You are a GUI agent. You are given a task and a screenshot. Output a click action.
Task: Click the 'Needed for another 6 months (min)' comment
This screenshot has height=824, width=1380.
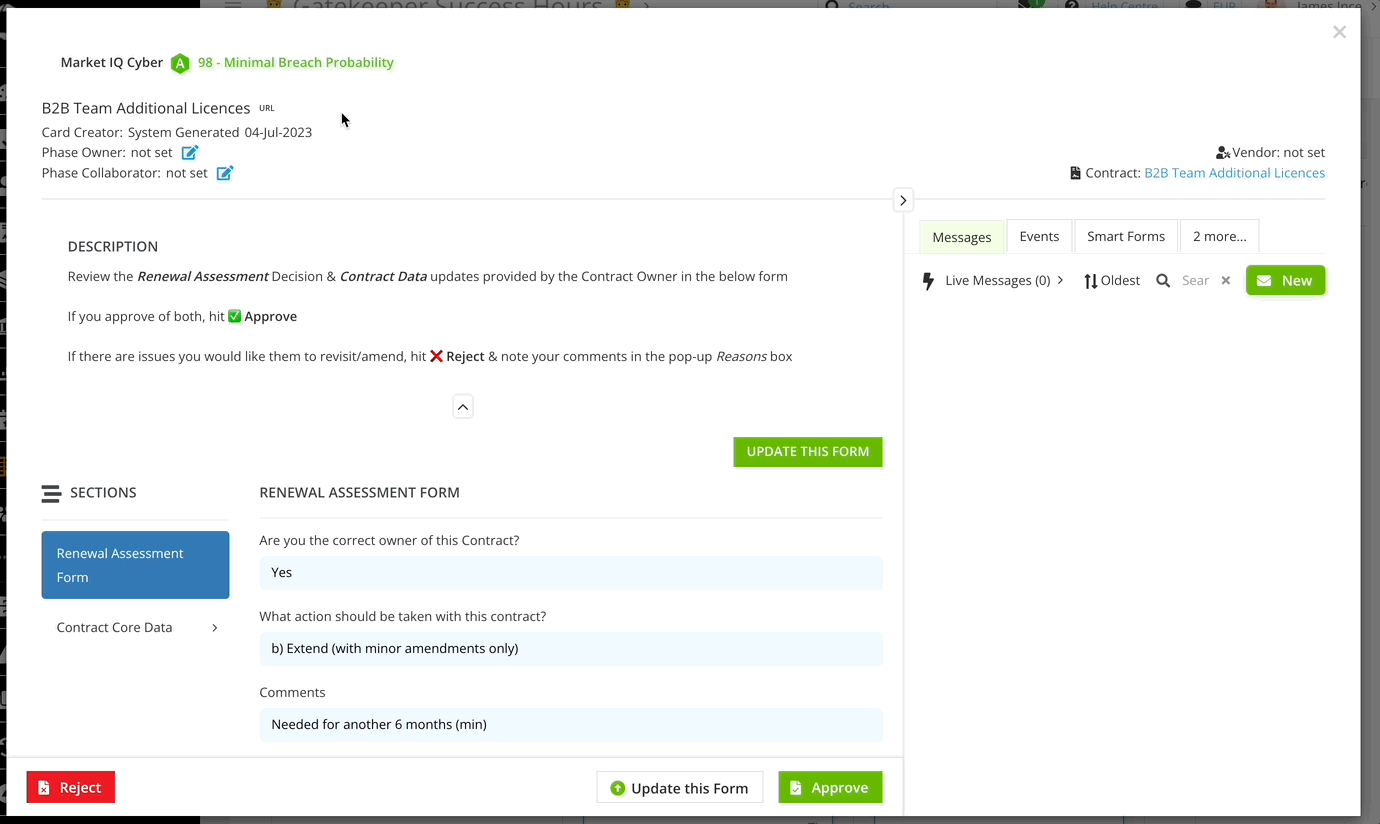click(571, 725)
